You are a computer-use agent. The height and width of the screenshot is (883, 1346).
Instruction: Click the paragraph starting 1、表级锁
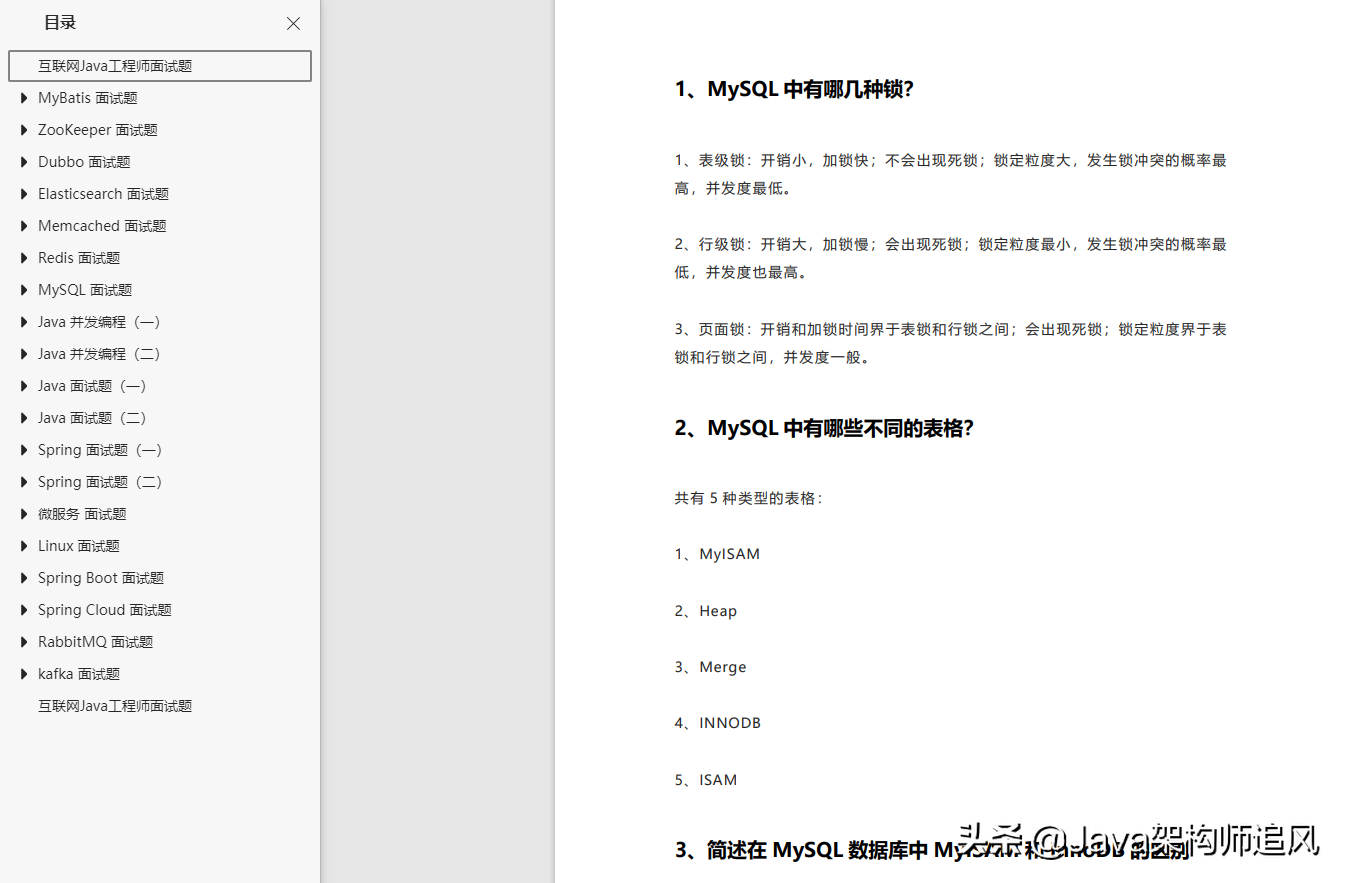pyautogui.click(x=951, y=174)
